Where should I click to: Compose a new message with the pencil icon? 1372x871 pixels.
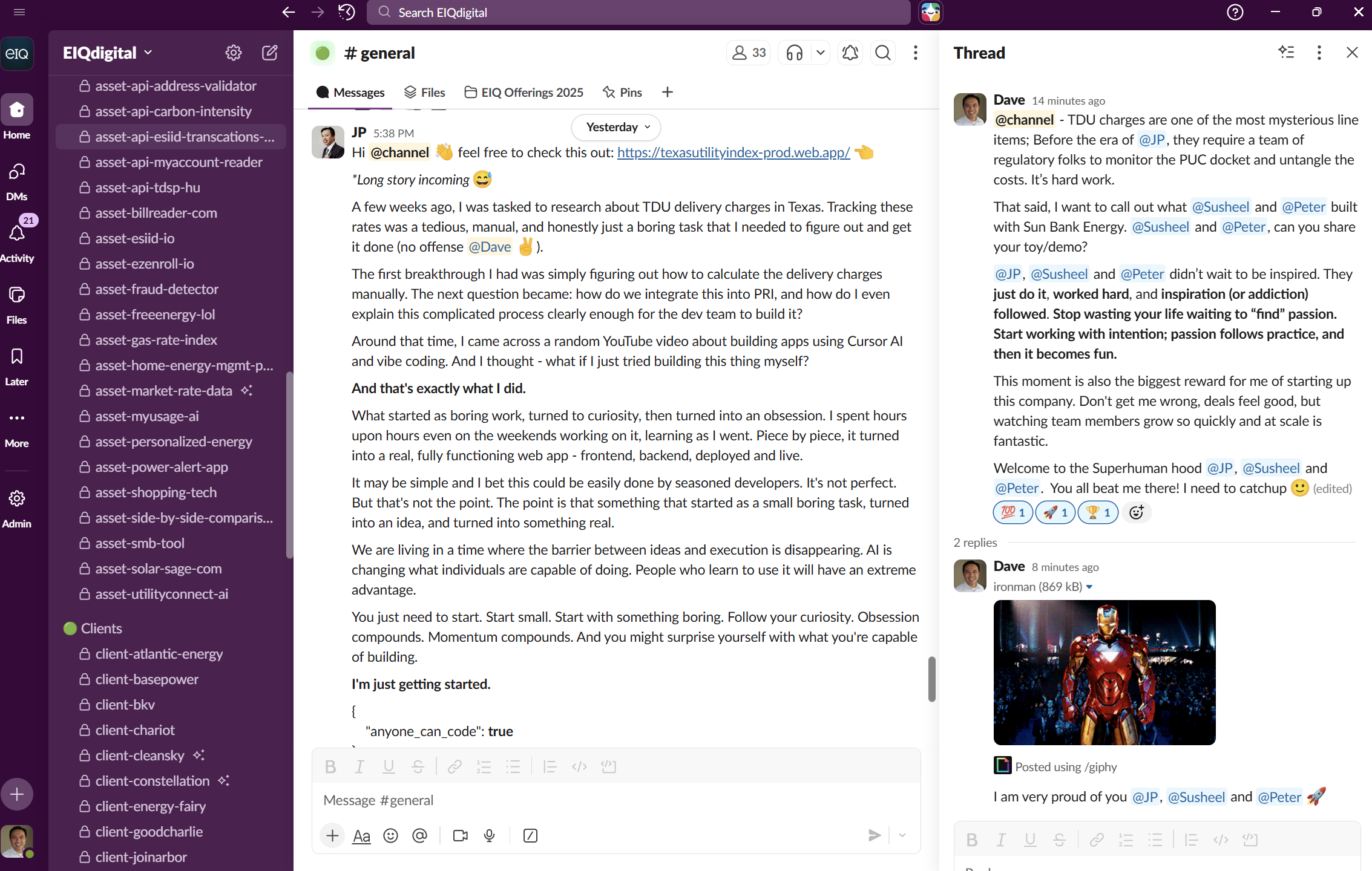(x=270, y=53)
